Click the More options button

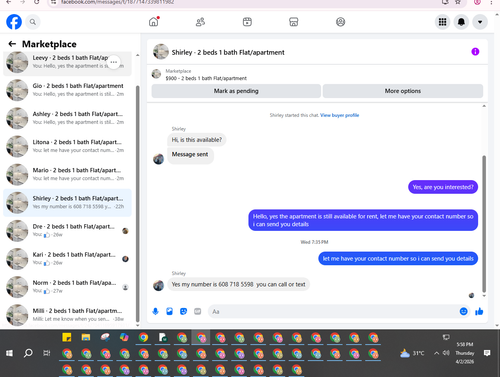point(403,91)
